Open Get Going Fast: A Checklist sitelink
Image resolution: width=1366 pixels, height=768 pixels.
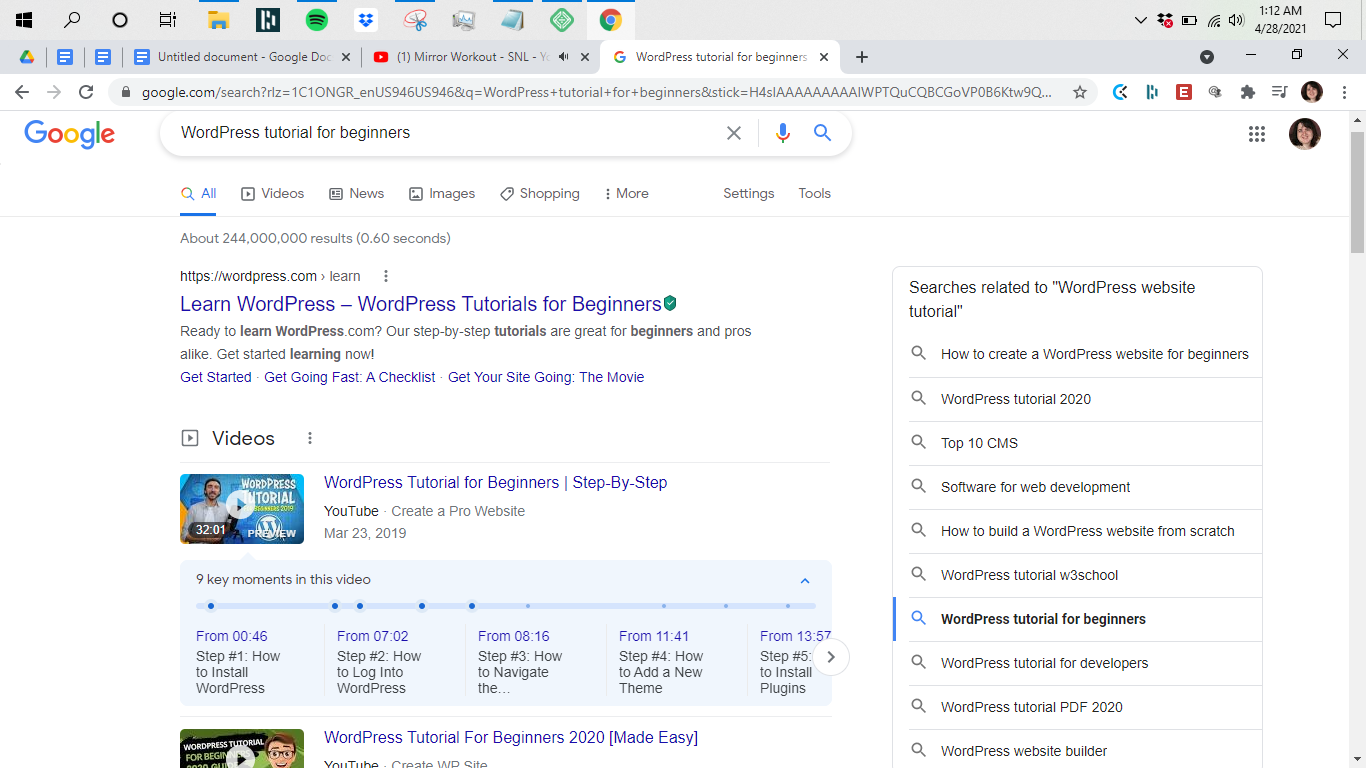350,377
